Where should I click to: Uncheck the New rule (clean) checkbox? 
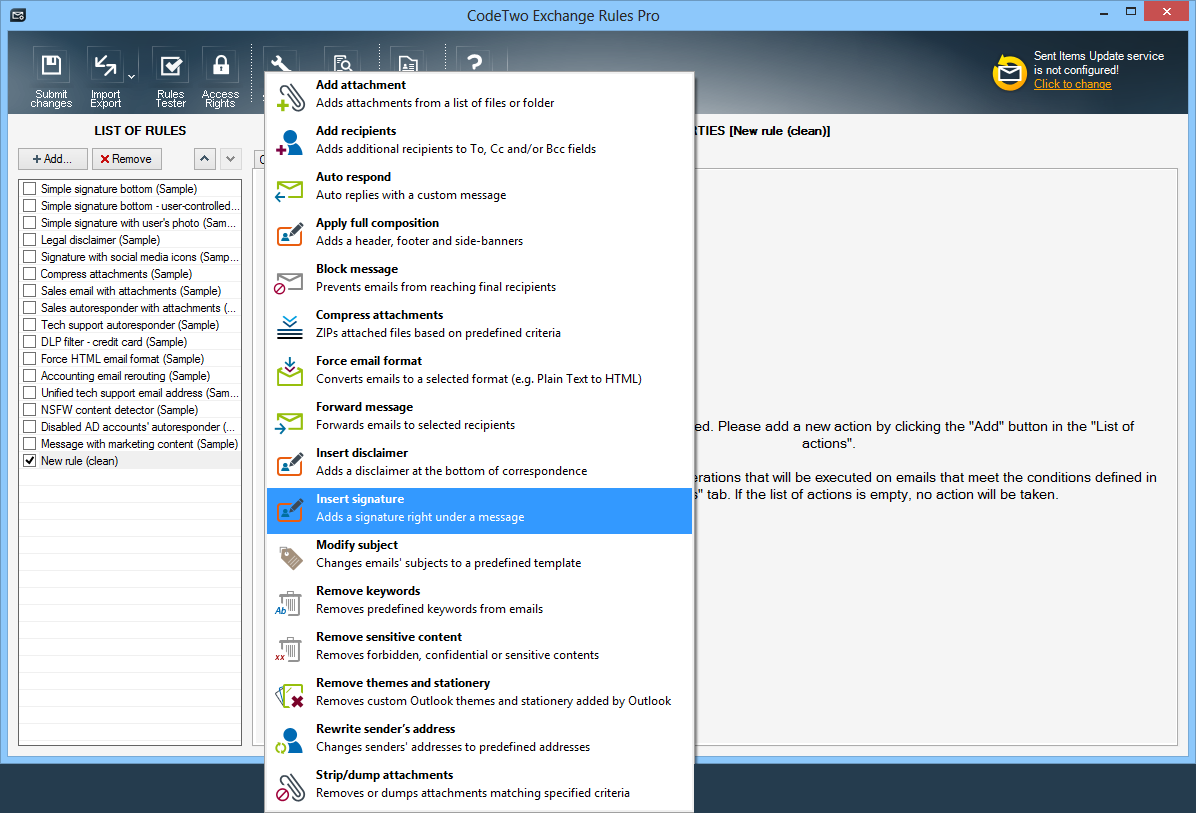point(30,461)
